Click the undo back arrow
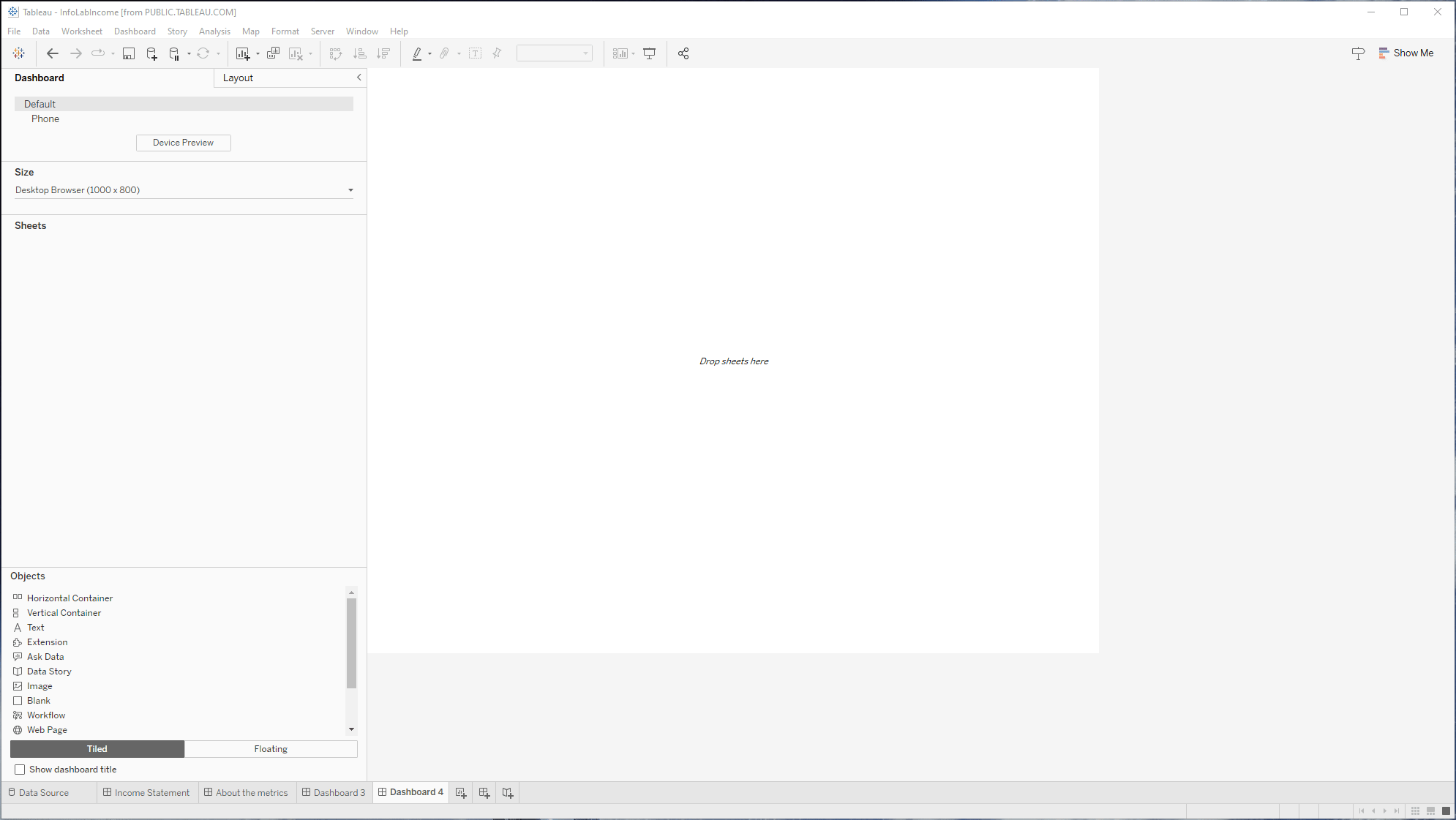This screenshot has width=1456, height=820. click(x=52, y=53)
